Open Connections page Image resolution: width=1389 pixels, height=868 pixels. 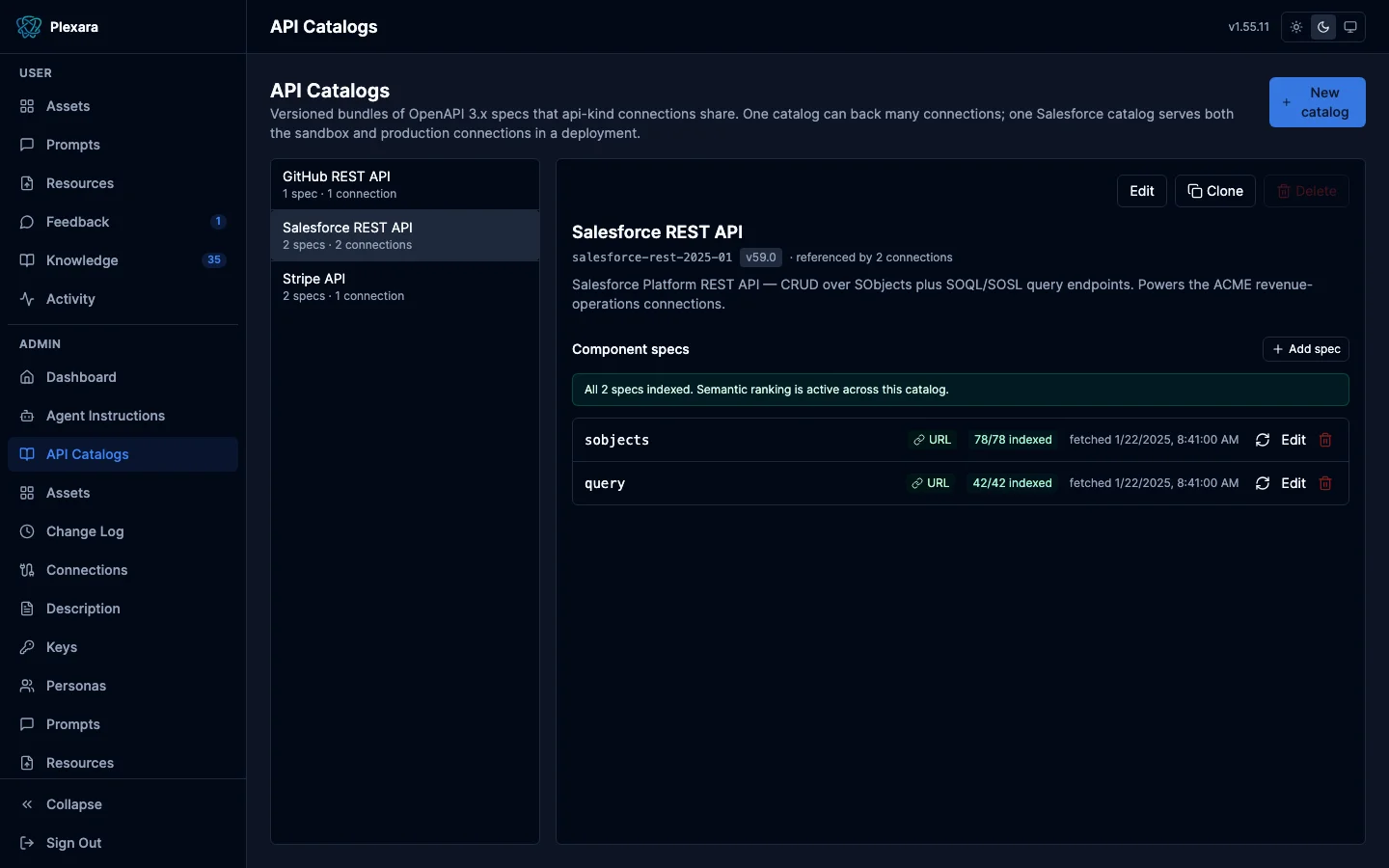click(123, 570)
